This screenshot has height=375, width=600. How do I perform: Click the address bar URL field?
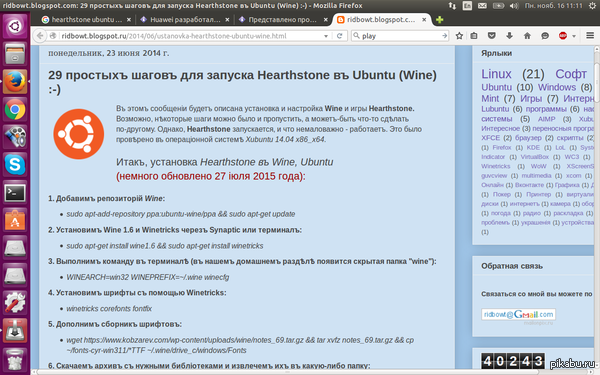191,36
